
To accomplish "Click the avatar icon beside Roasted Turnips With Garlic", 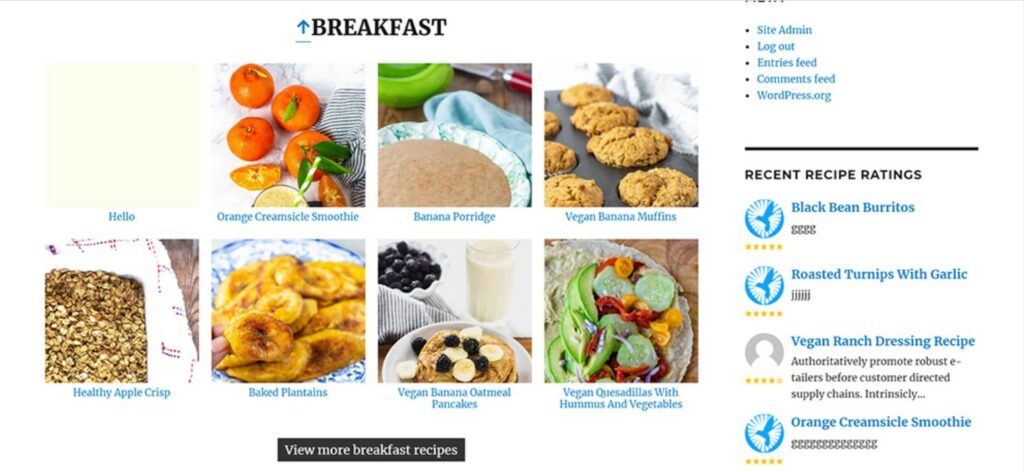I will tap(764, 285).
